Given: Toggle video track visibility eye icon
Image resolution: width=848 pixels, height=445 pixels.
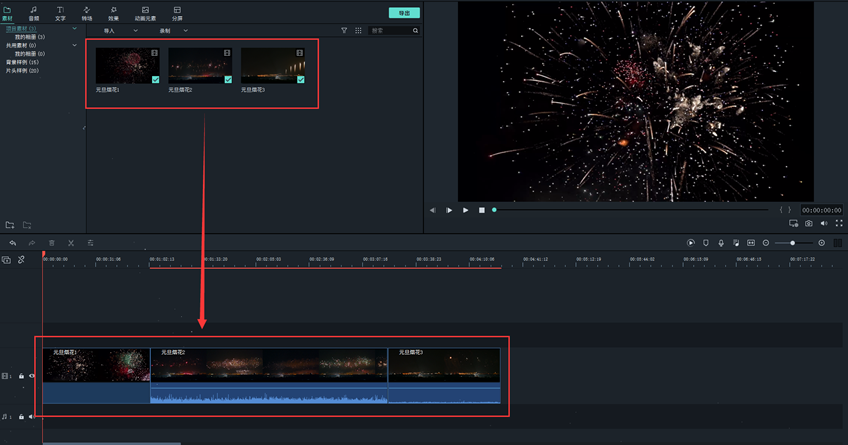Looking at the screenshot, I should pos(32,377).
